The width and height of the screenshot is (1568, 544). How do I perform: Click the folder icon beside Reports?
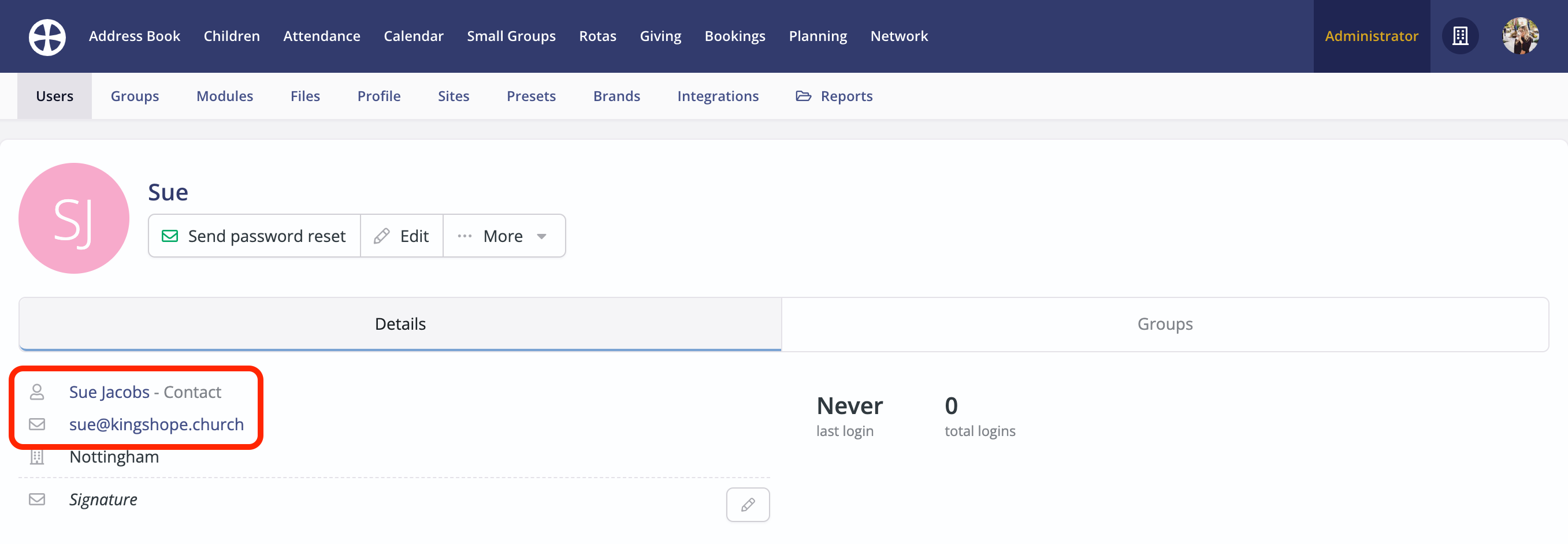tap(803, 95)
